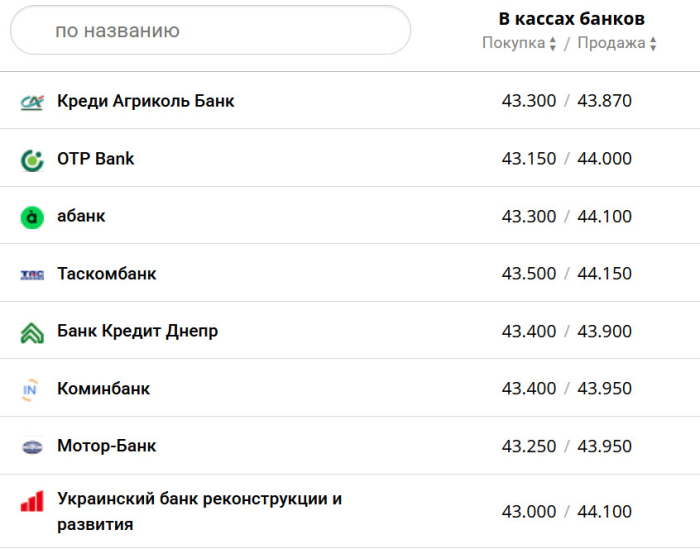
Task: Focus the по названию search field
Action: [x=210, y=30]
